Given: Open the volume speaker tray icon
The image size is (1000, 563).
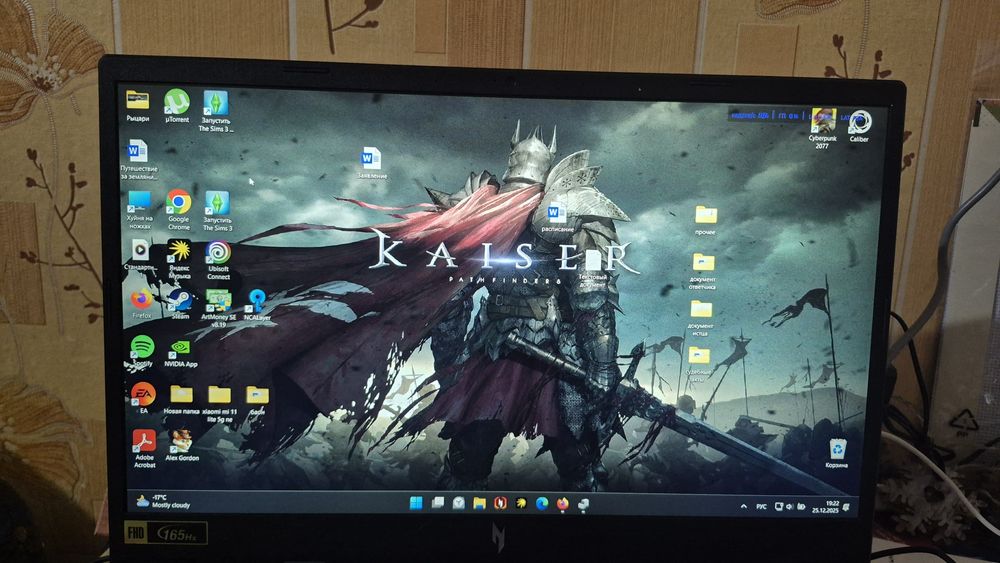Looking at the screenshot, I should click(790, 507).
